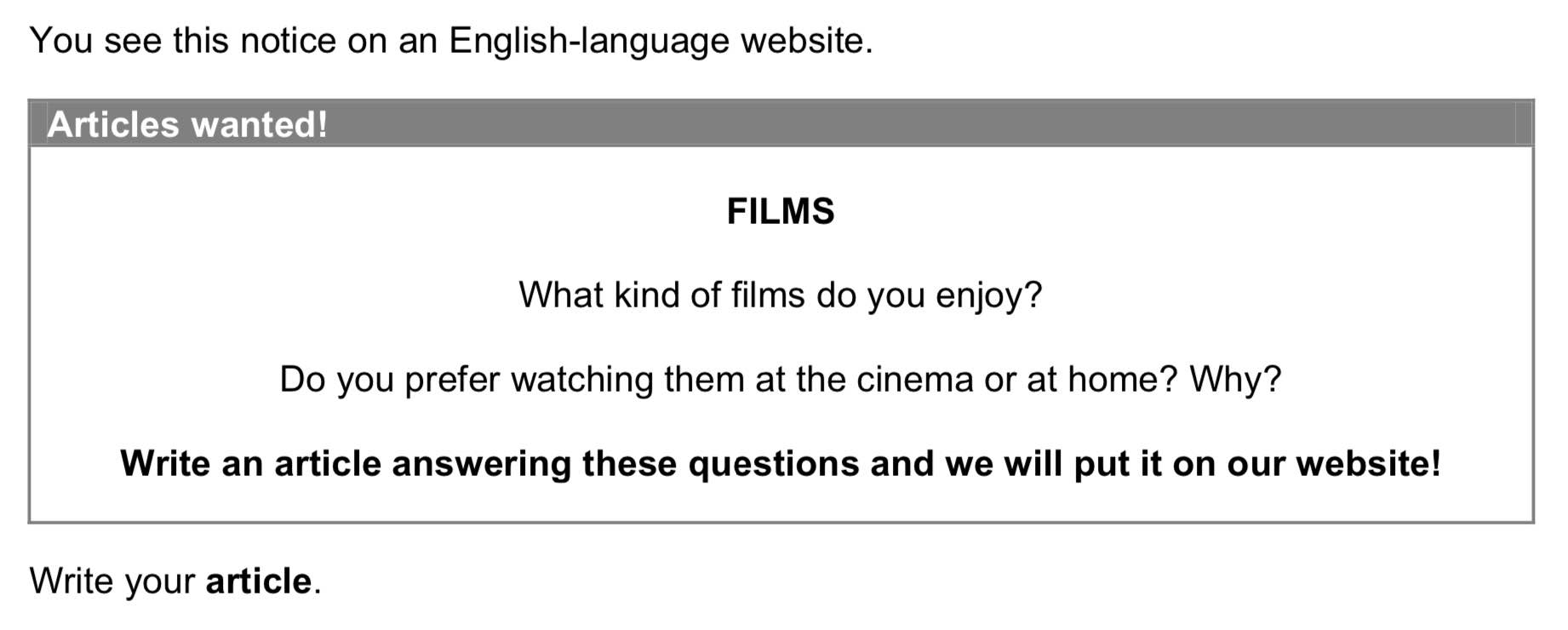Screen dimensions: 1568x630
Task: Click "website." ending the top sentence
Action: (x=807, y=41)
